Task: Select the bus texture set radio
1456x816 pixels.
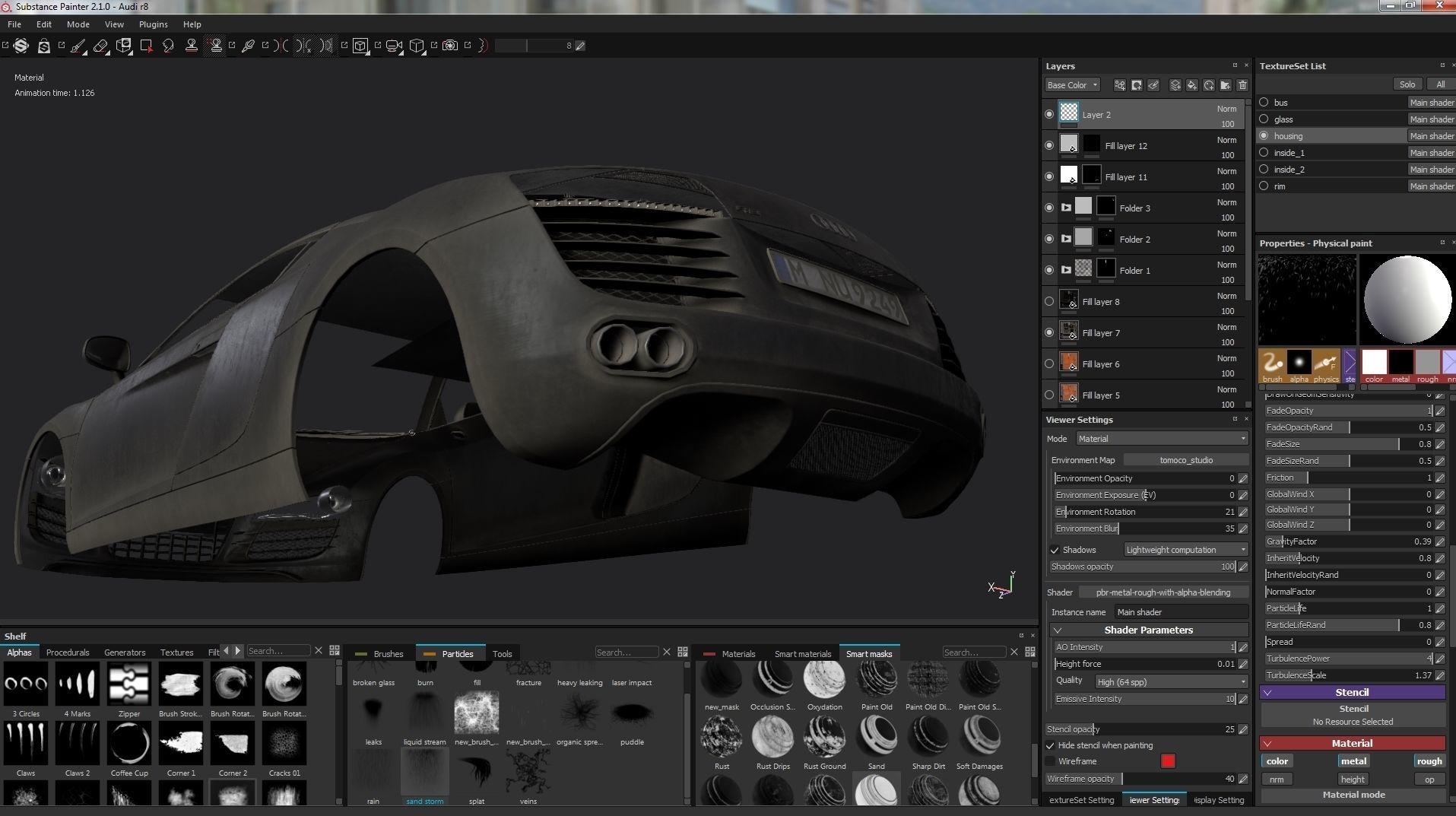Action: click(x=1264, y=102)
